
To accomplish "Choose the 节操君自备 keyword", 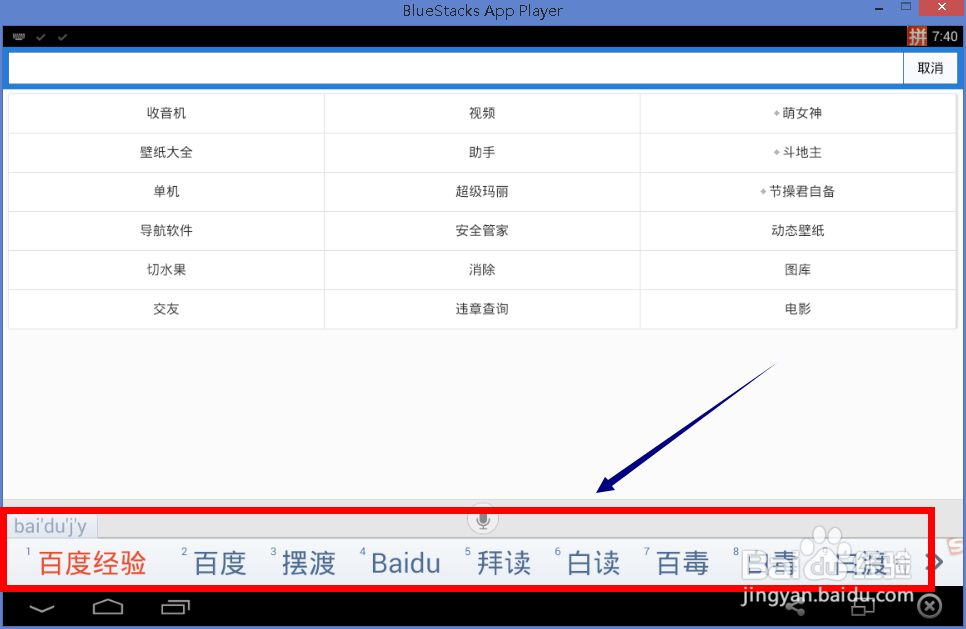I will [x=798, y=192].
